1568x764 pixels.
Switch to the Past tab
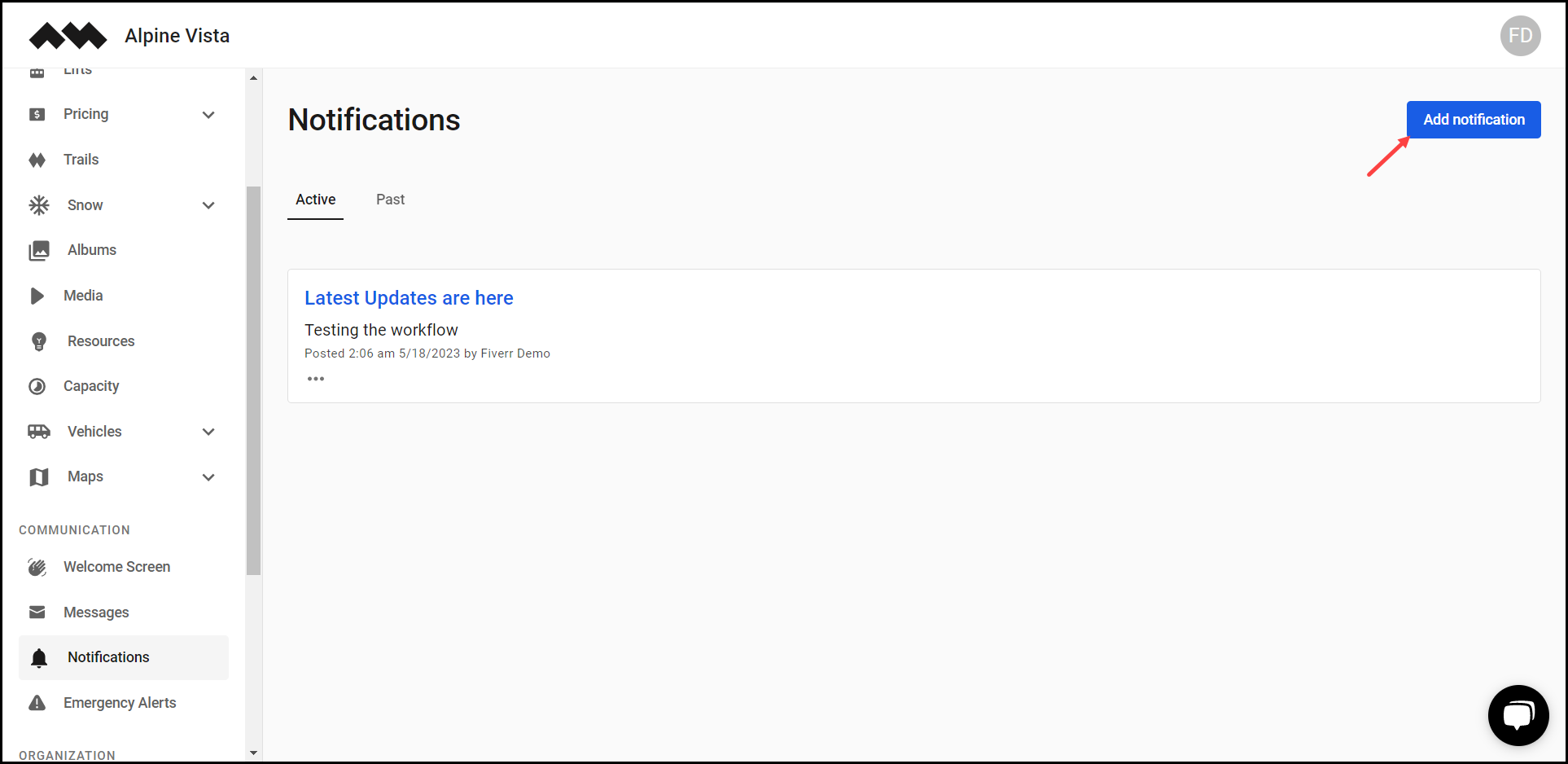(x=390, y=200)
